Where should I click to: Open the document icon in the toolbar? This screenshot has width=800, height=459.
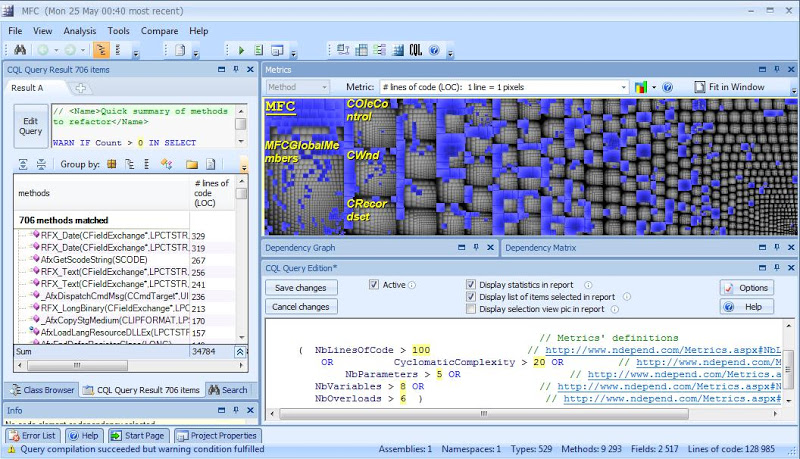(x=180, y=50)
